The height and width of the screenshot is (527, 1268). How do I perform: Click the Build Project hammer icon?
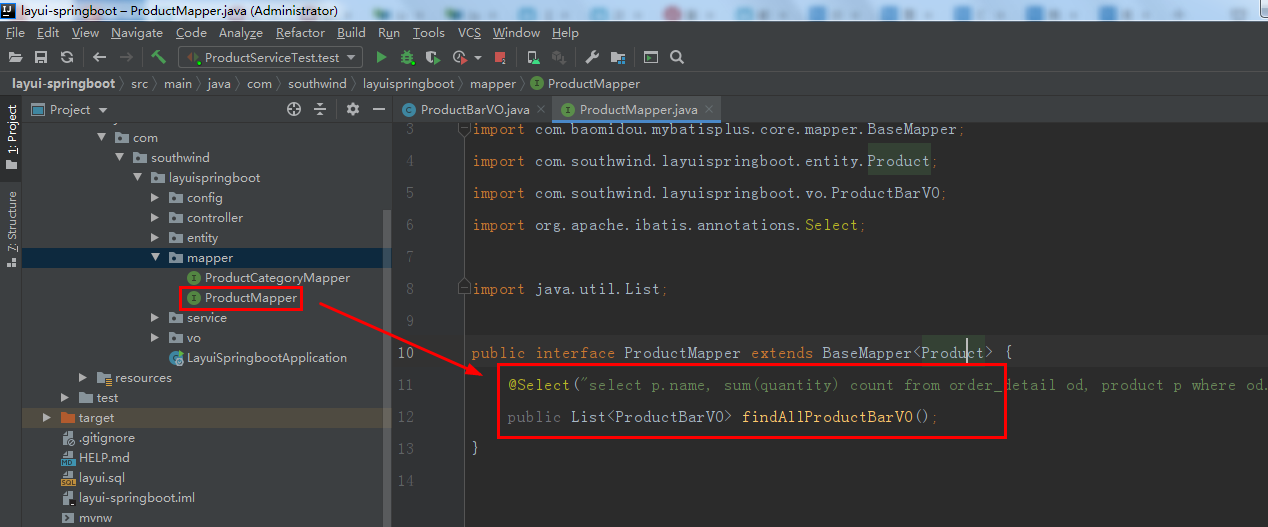[158, 57]
